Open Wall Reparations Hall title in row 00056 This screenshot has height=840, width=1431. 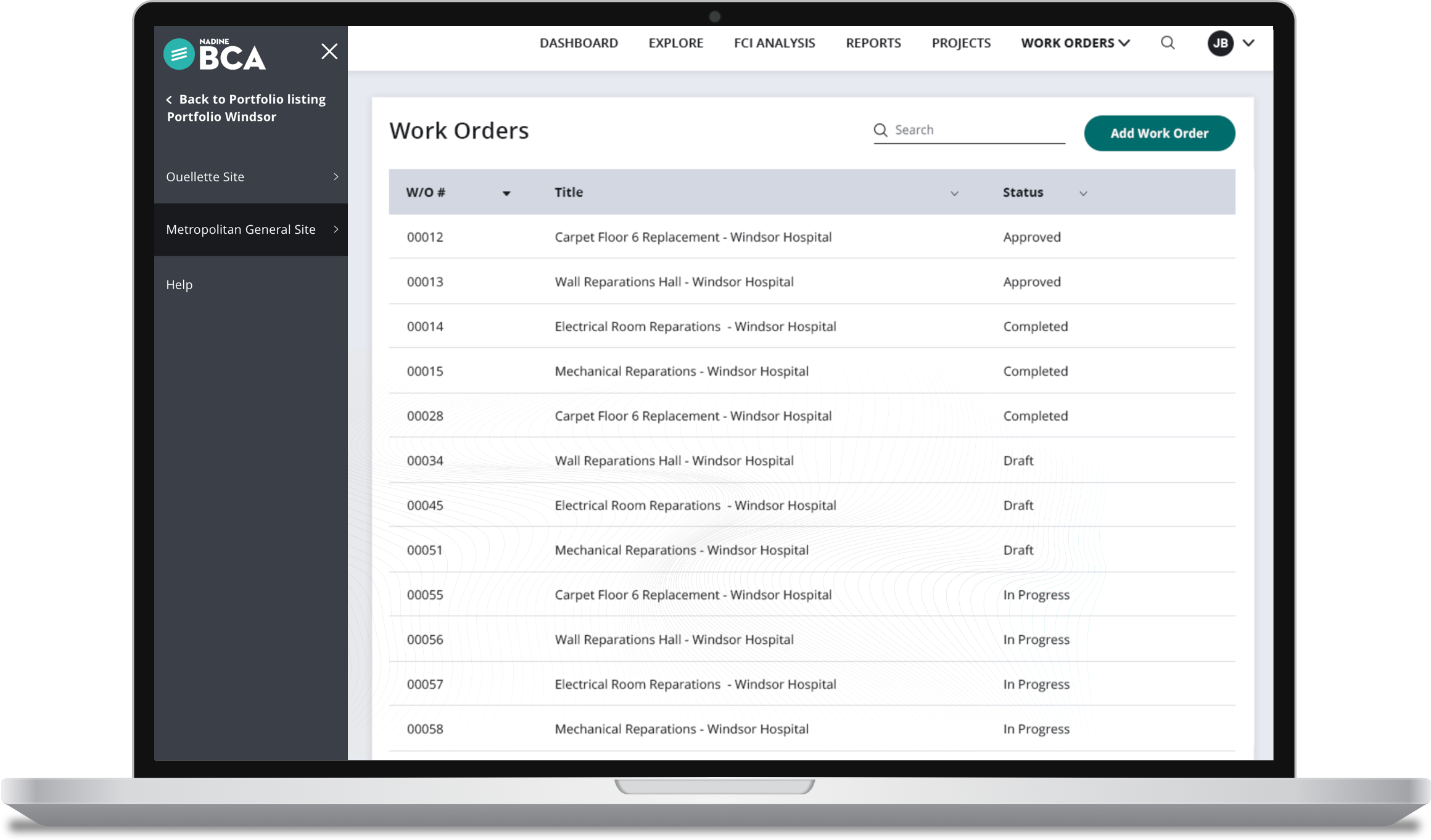(674, 640)
